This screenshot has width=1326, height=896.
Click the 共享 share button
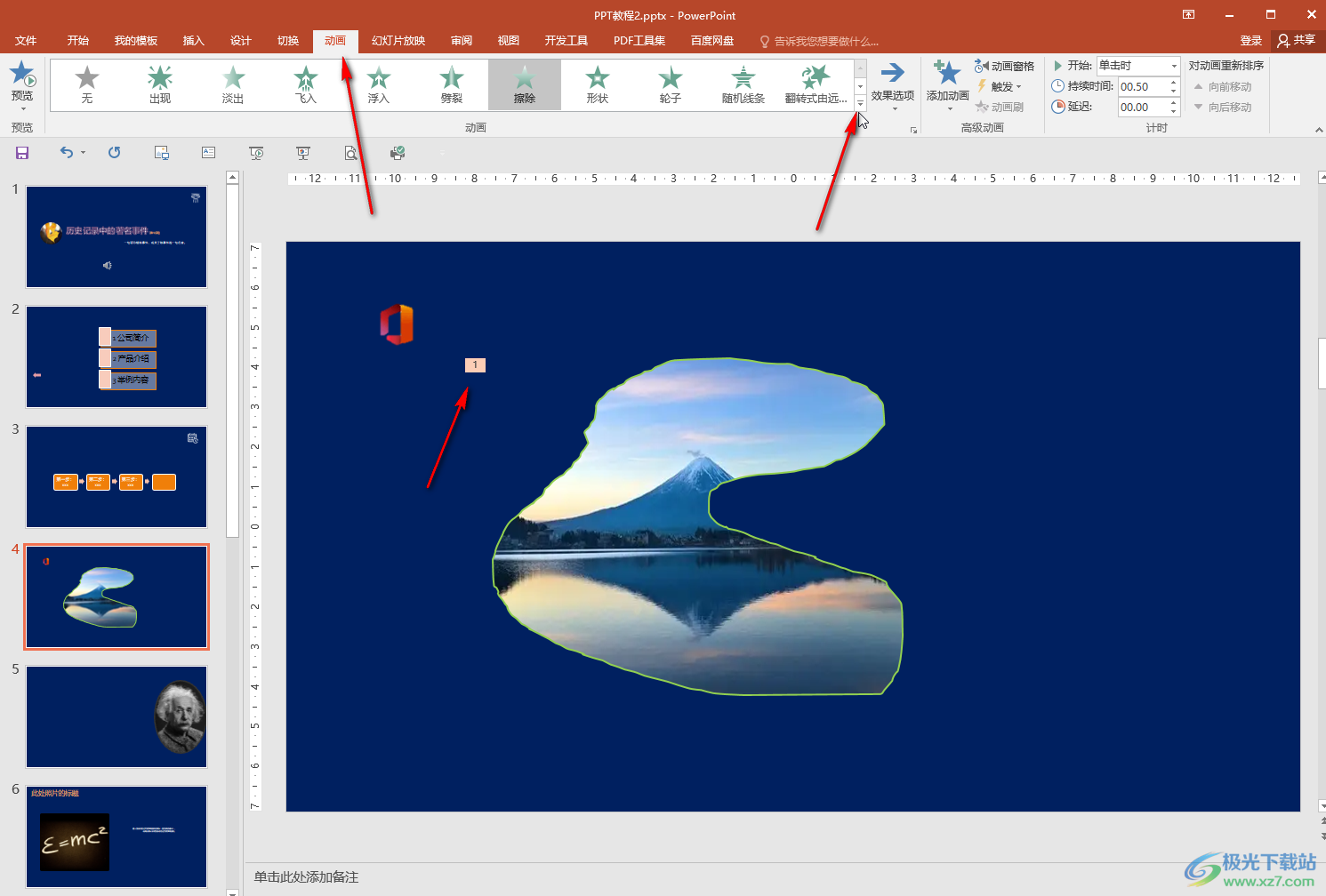tap(1297, 41)
